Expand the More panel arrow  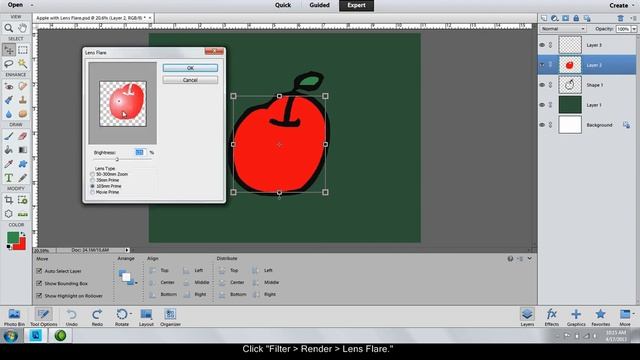[633, 314]
